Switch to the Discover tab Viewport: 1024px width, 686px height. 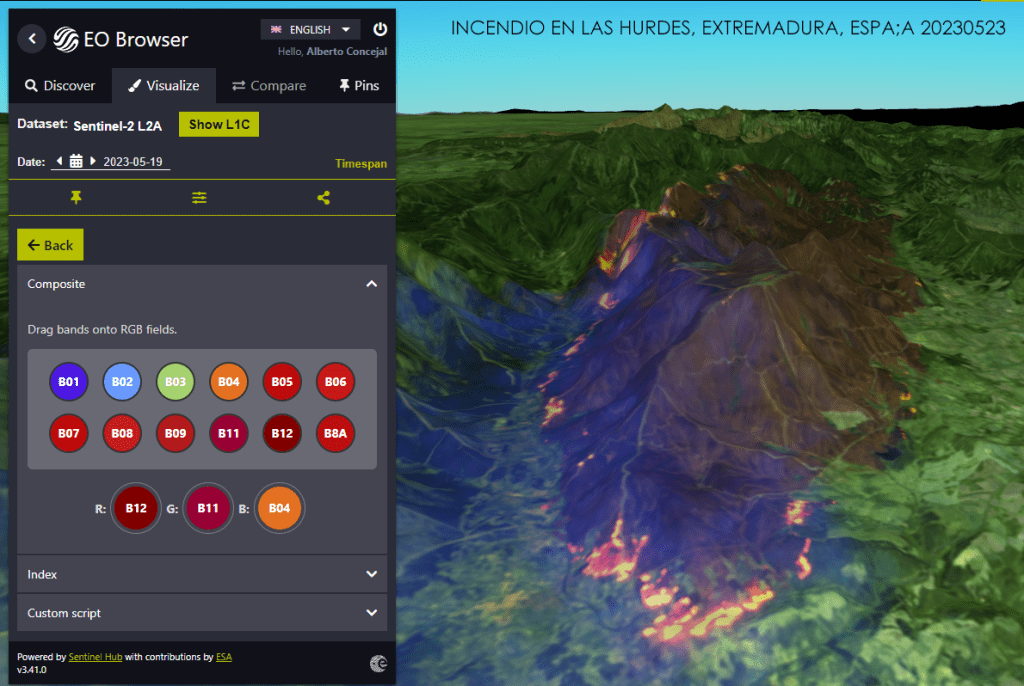pyautogui.click(x=60, y=86)
